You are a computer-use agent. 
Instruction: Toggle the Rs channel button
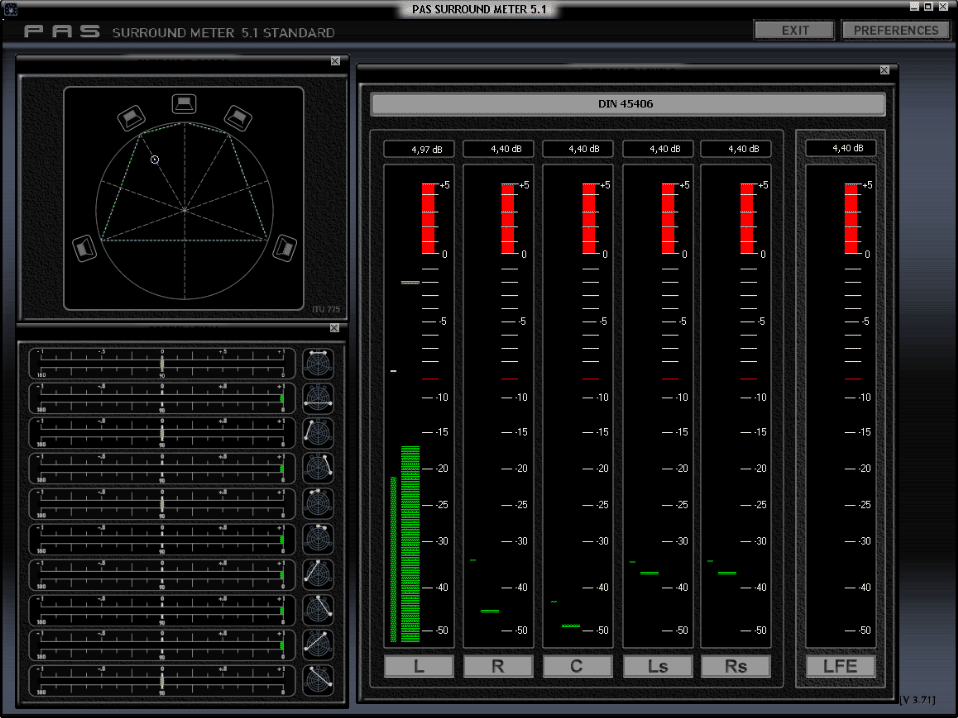pos(735,666)
